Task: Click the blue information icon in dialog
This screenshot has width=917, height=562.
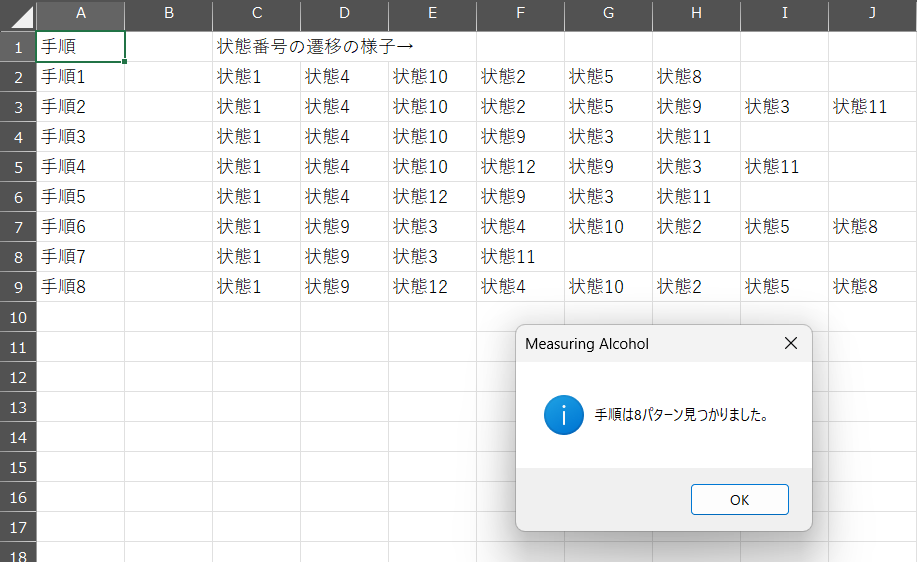Action: pyautogui.click(x=564, y=415)
